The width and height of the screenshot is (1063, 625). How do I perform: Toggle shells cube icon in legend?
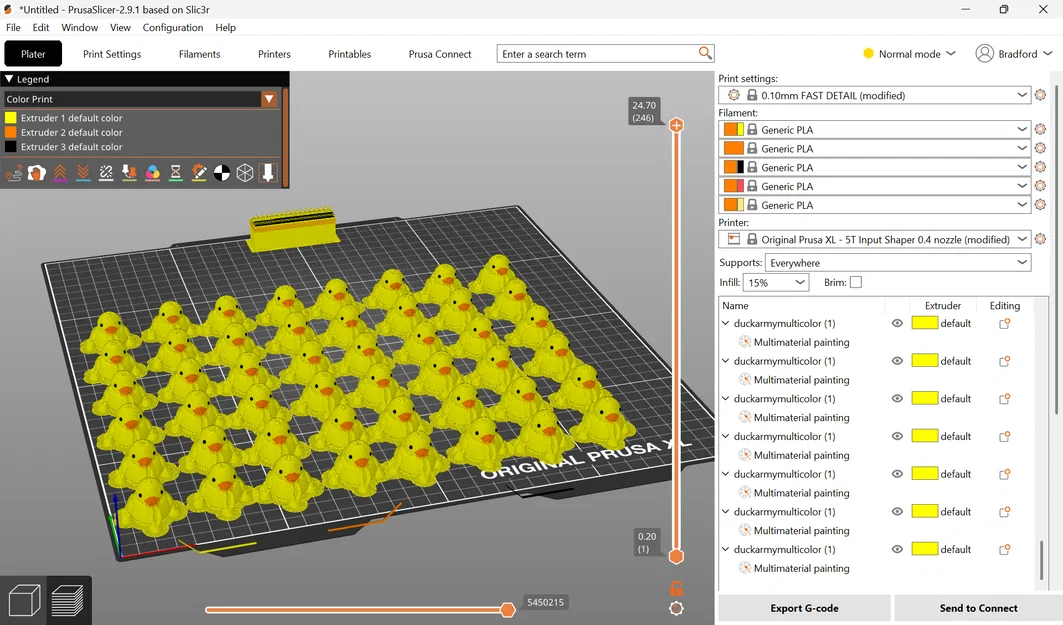(x=245, y=174)
